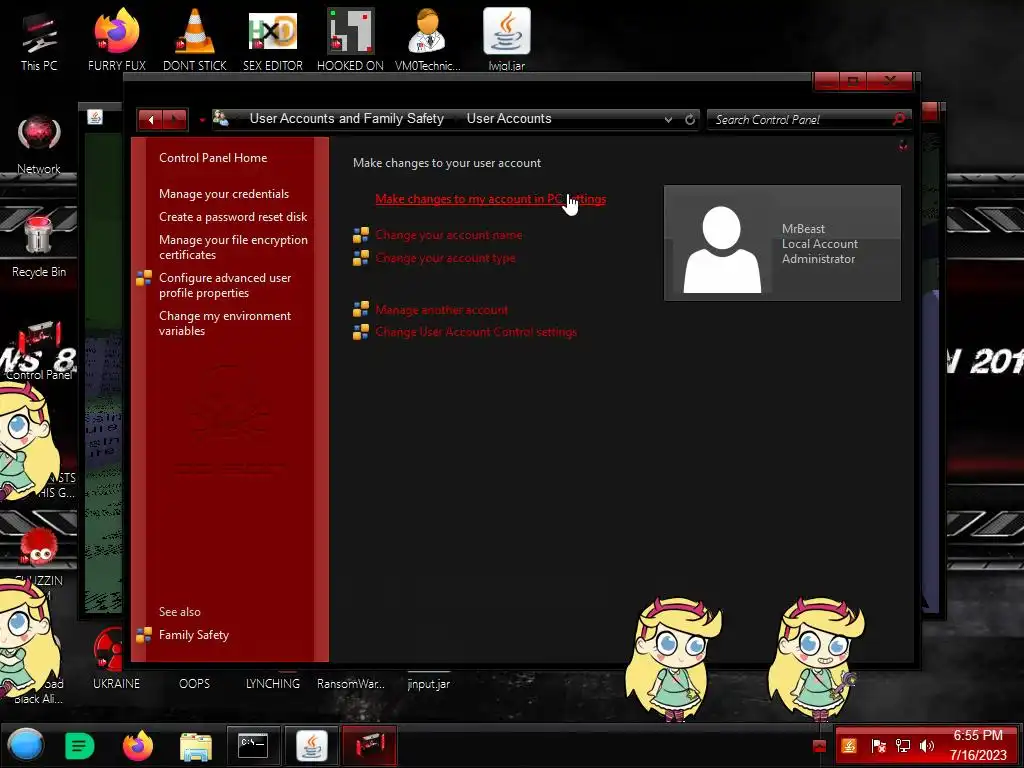1024x768 pixels.
Task: Open the green notes app on taskbar
Action: point(80,746)
